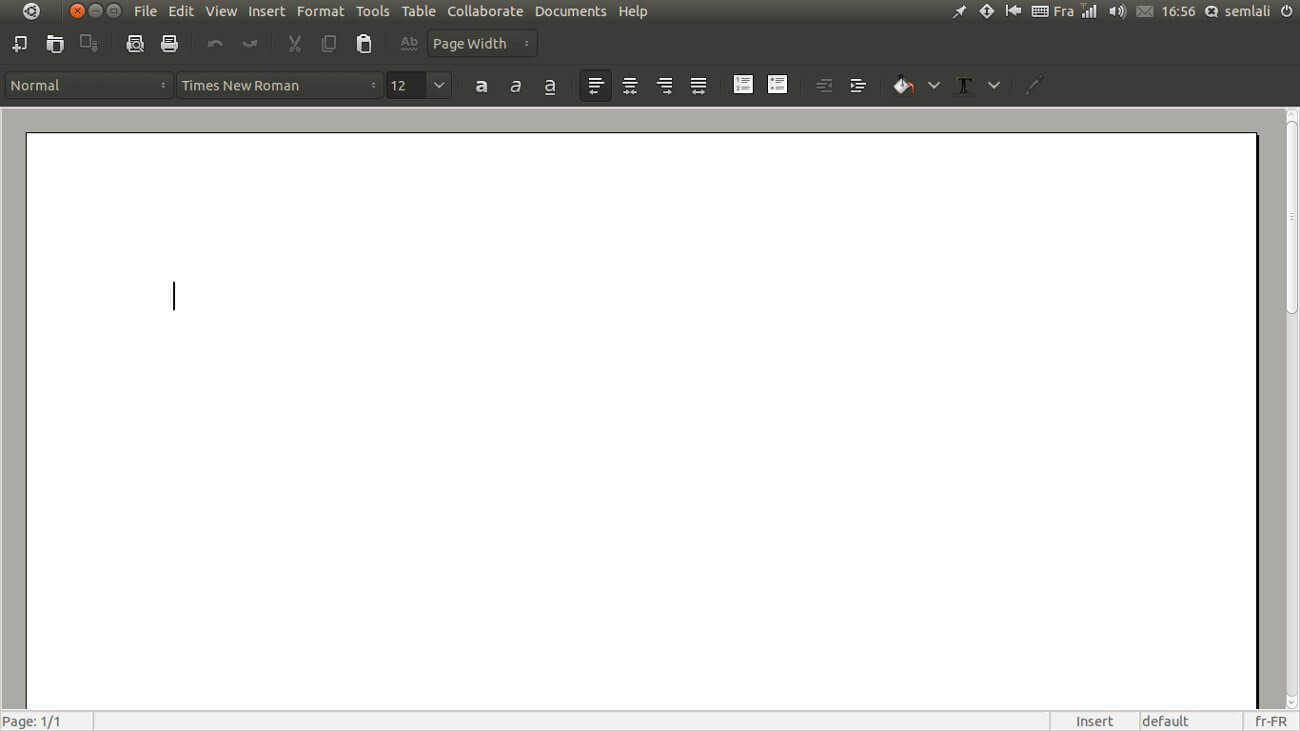Toggle underline formatting
The width and height of the screenshot is (1300, 731).
(x=550, y=86)
